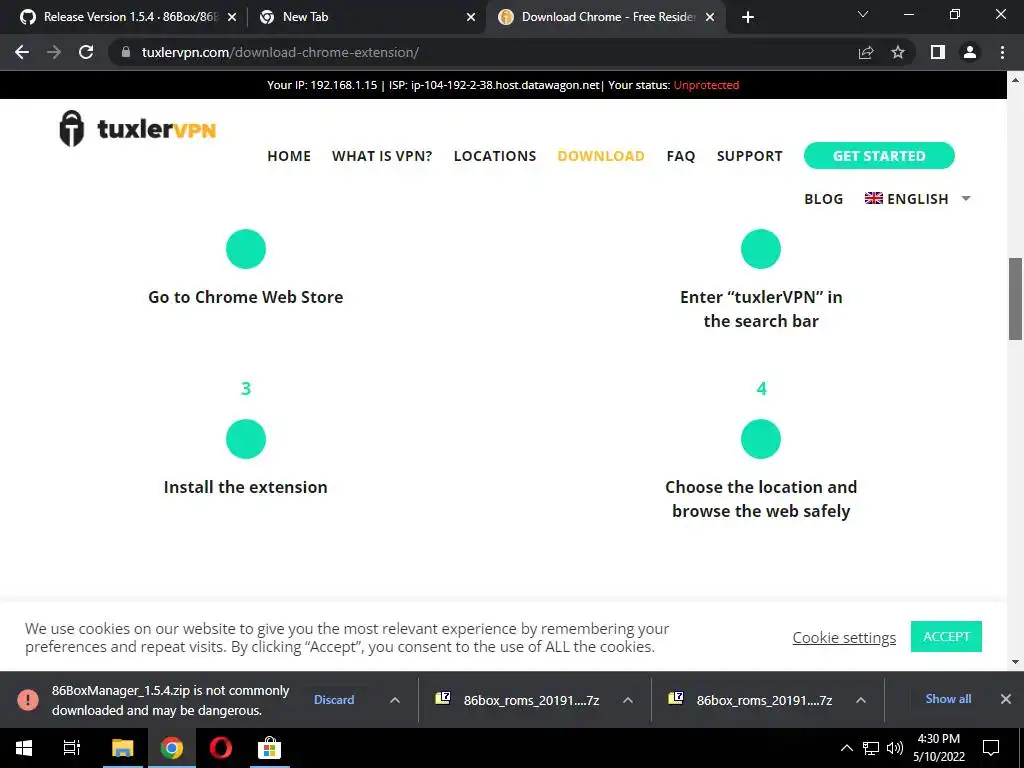Open SUPPORT menu item

tap(749, 156)
